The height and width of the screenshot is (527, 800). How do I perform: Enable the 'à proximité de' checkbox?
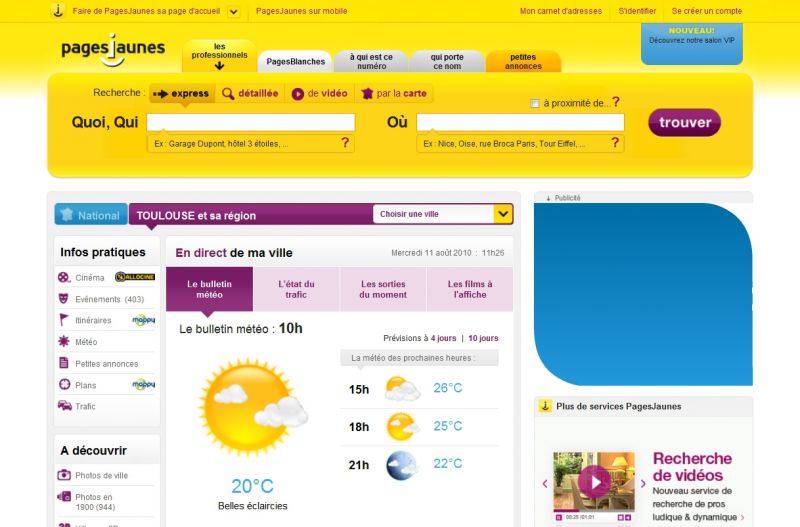click(535, 104)
